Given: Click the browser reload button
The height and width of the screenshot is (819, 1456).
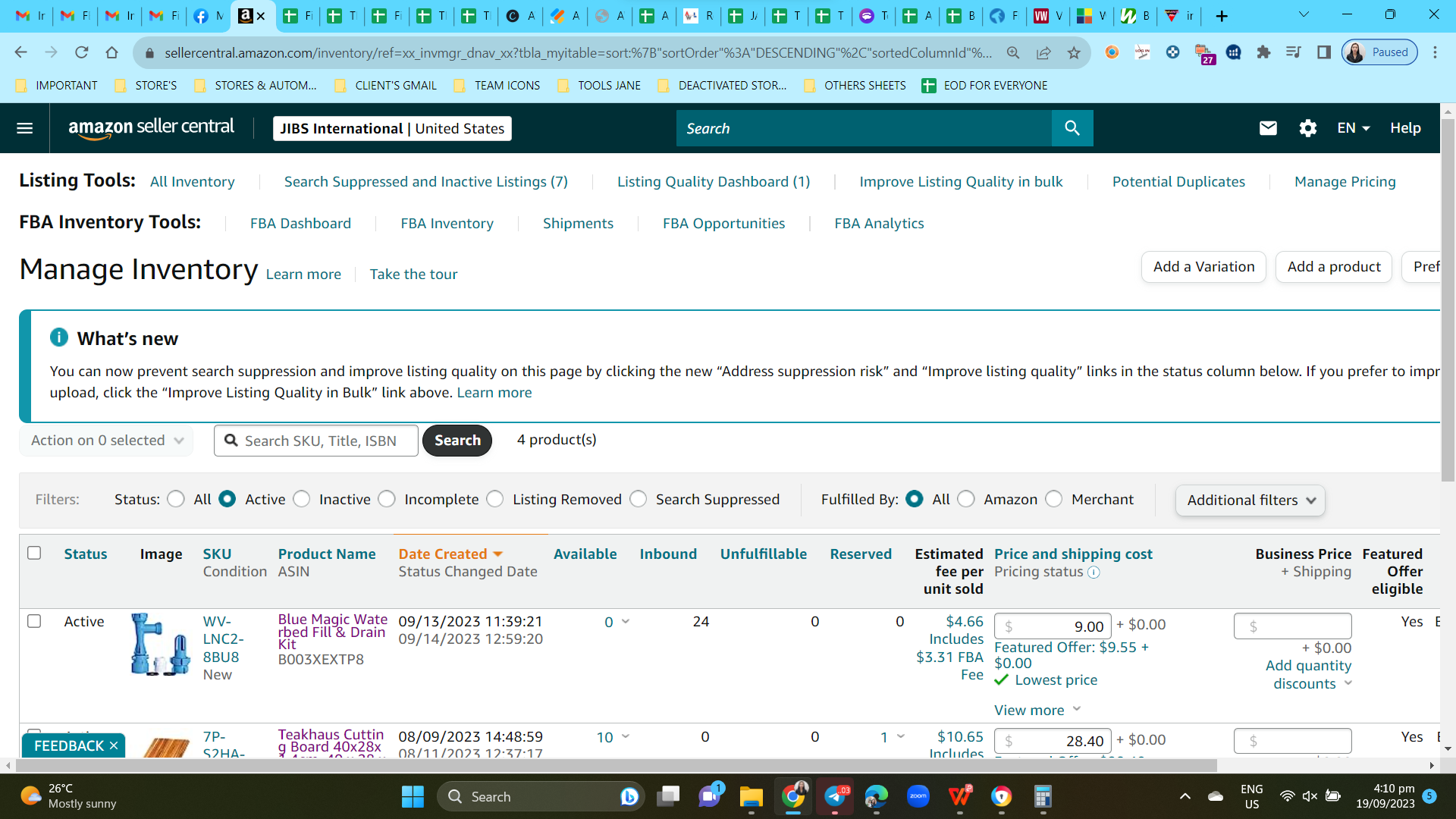Looking at the screenshot, I should pos(81,52).
